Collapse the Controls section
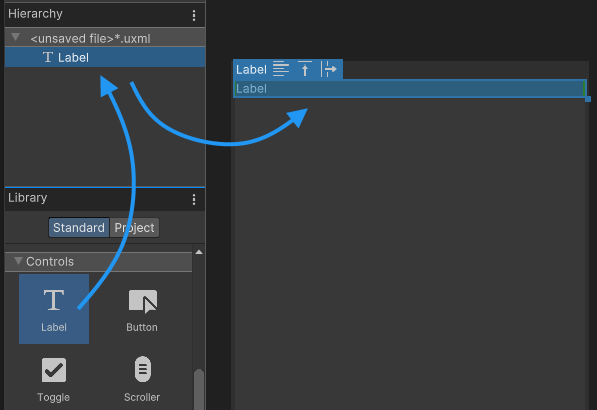This screenshot has height=410, width=597. click(x=18, y=261)
